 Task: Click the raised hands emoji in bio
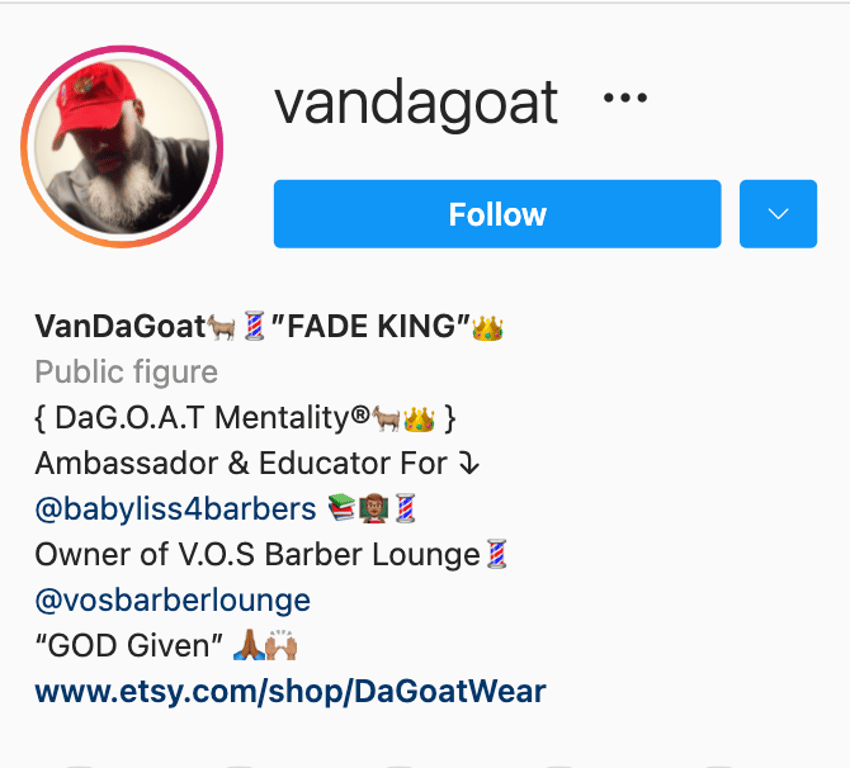281,644
